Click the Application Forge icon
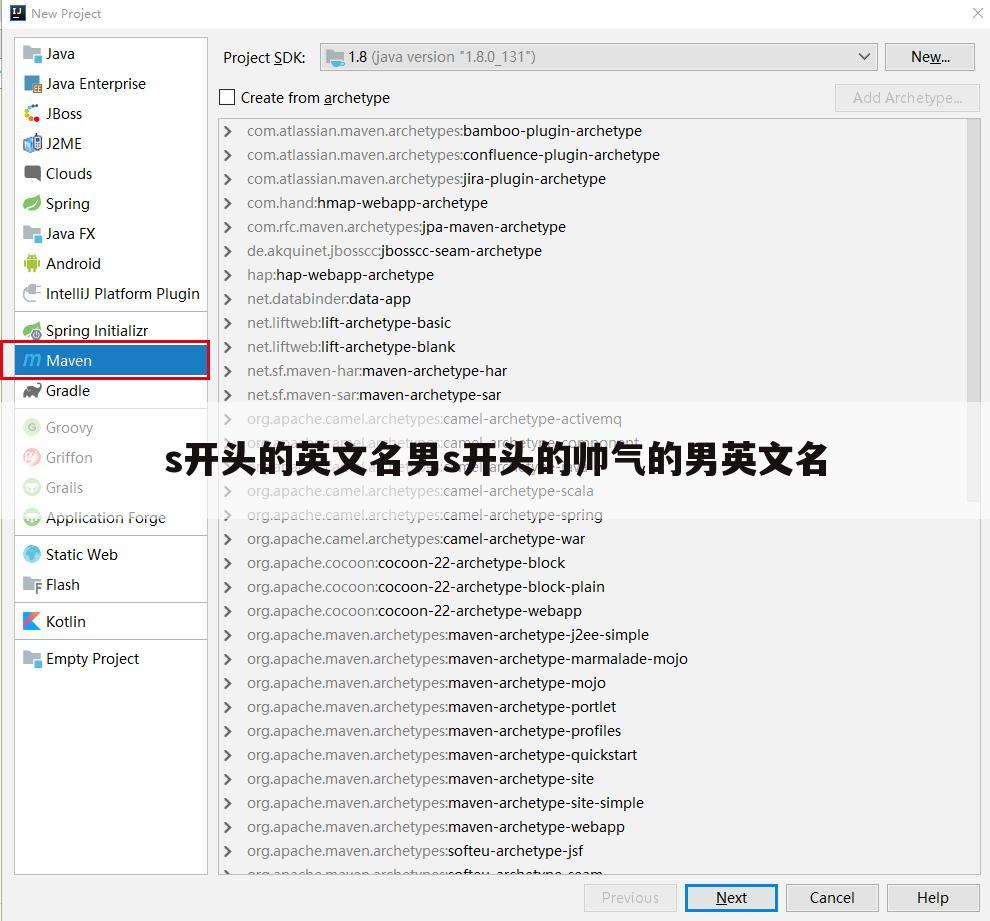The image size is (990, 921). click(32, 518)
